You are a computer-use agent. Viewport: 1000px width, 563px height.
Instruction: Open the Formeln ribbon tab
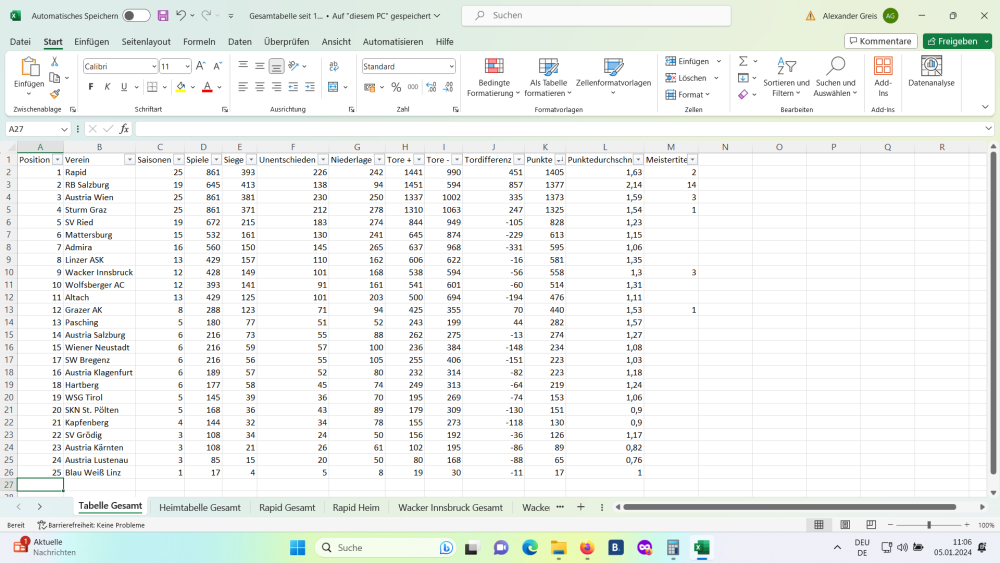[199, 42]
